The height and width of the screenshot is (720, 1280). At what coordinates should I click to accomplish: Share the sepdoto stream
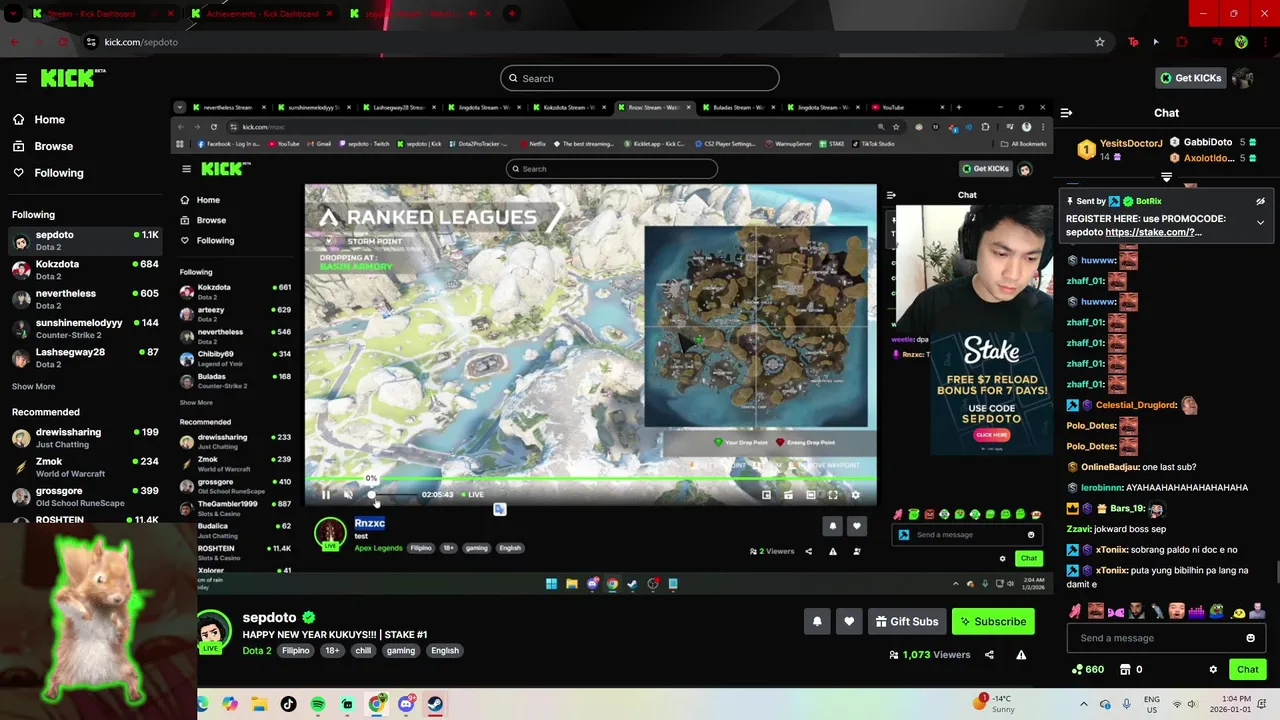coord(989,655)
